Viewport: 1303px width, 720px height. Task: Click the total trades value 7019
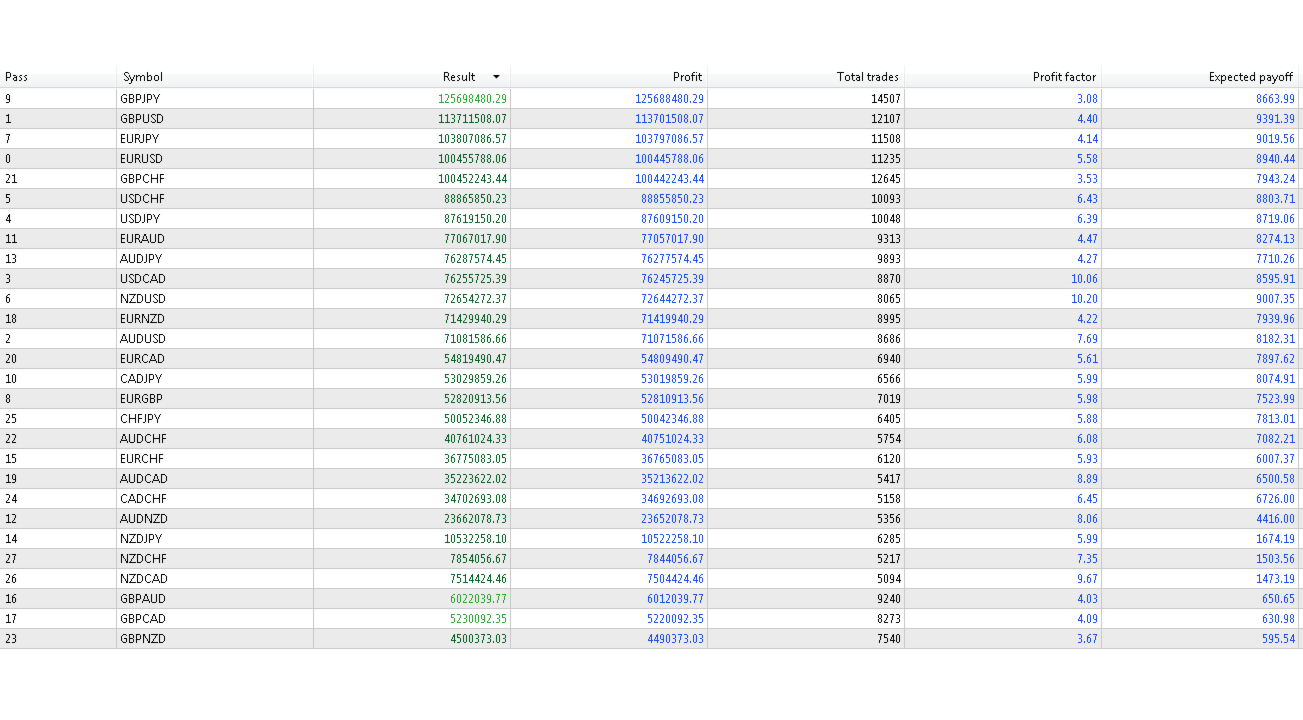click(x=889, y=399)
